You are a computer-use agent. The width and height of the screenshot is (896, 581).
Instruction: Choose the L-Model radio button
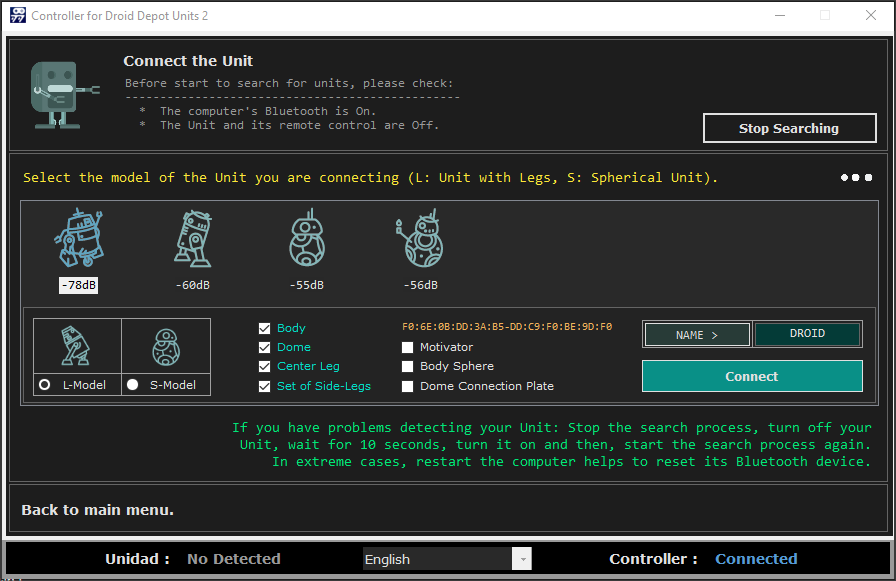pos(45,385)
